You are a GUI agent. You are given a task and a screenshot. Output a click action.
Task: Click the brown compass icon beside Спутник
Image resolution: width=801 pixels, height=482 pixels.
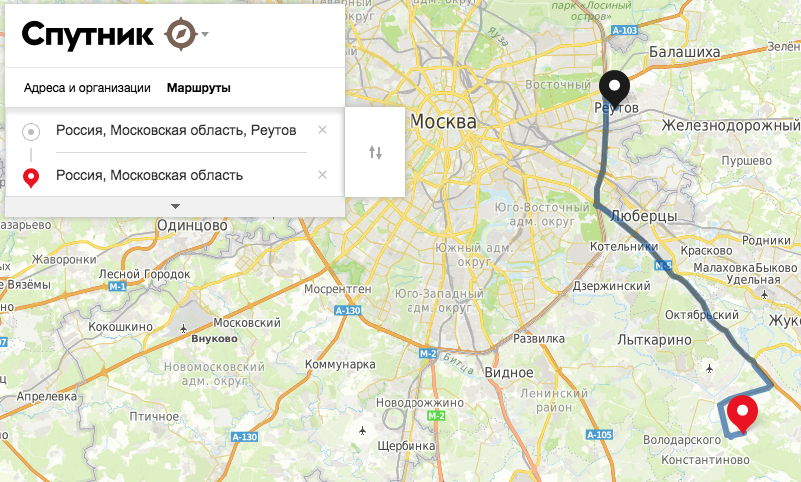(181, 34)
